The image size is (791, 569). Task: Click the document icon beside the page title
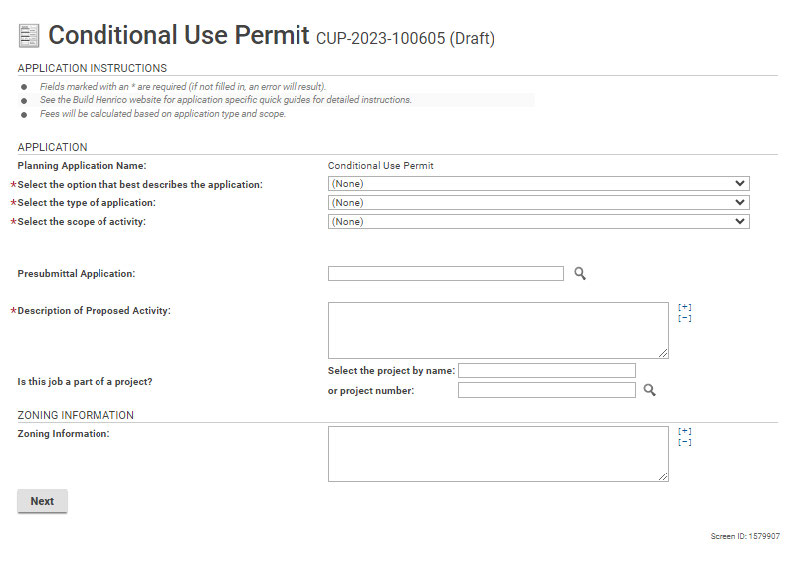29,36
